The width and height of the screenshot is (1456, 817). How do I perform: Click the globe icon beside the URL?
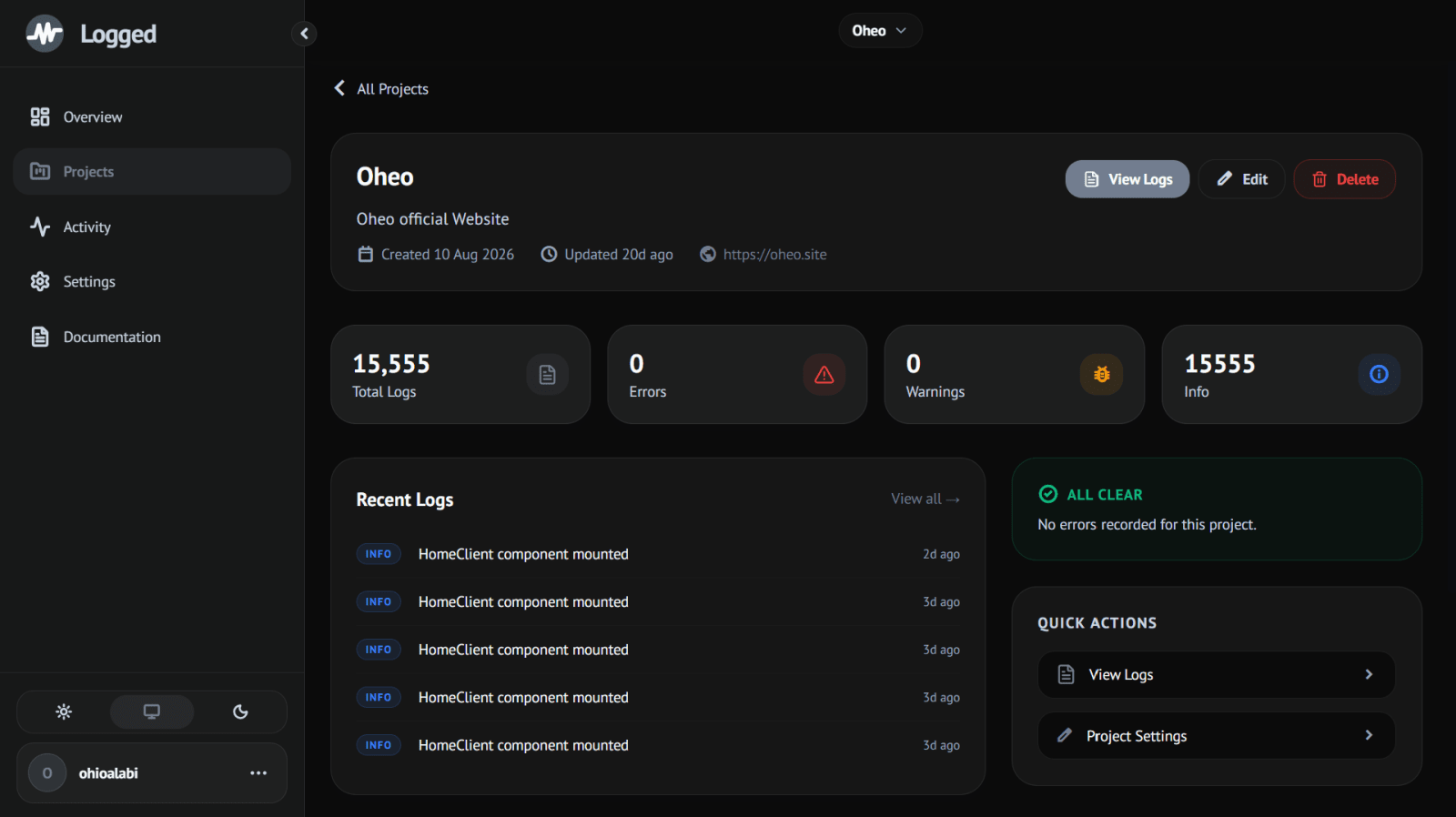[708, 255]
